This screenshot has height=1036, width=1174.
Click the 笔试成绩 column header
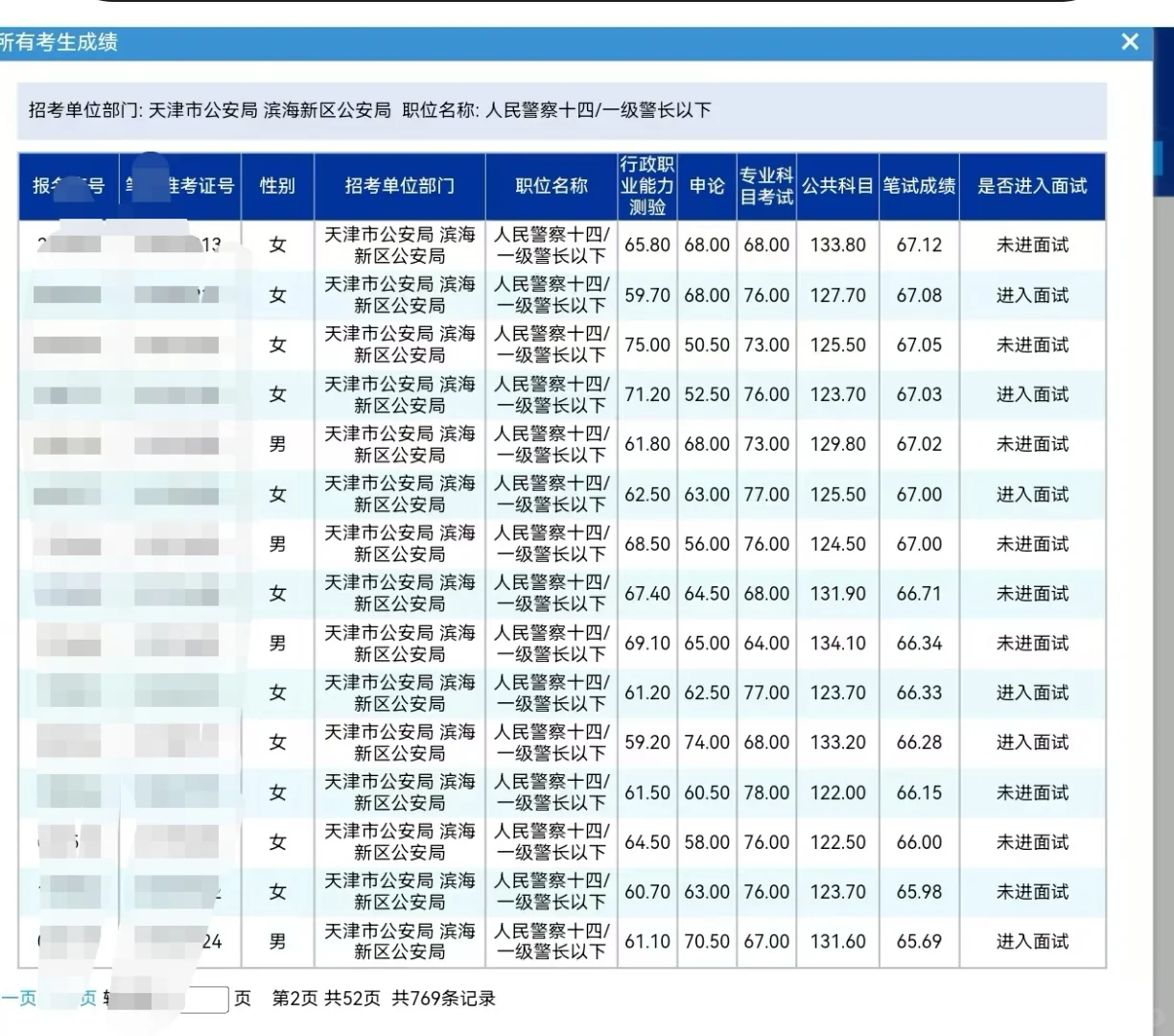[x=920, y=186]
